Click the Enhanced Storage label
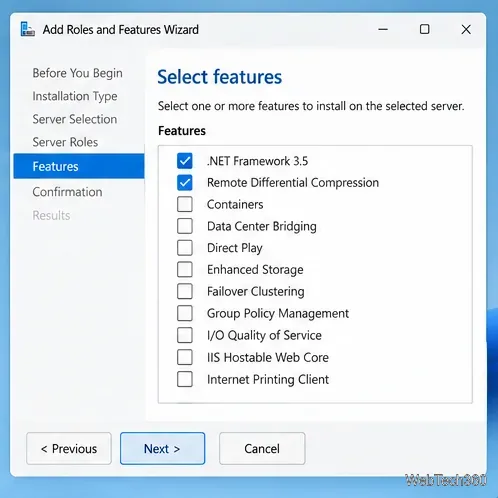The image size is (498, 498). click(x=255, y=270)
